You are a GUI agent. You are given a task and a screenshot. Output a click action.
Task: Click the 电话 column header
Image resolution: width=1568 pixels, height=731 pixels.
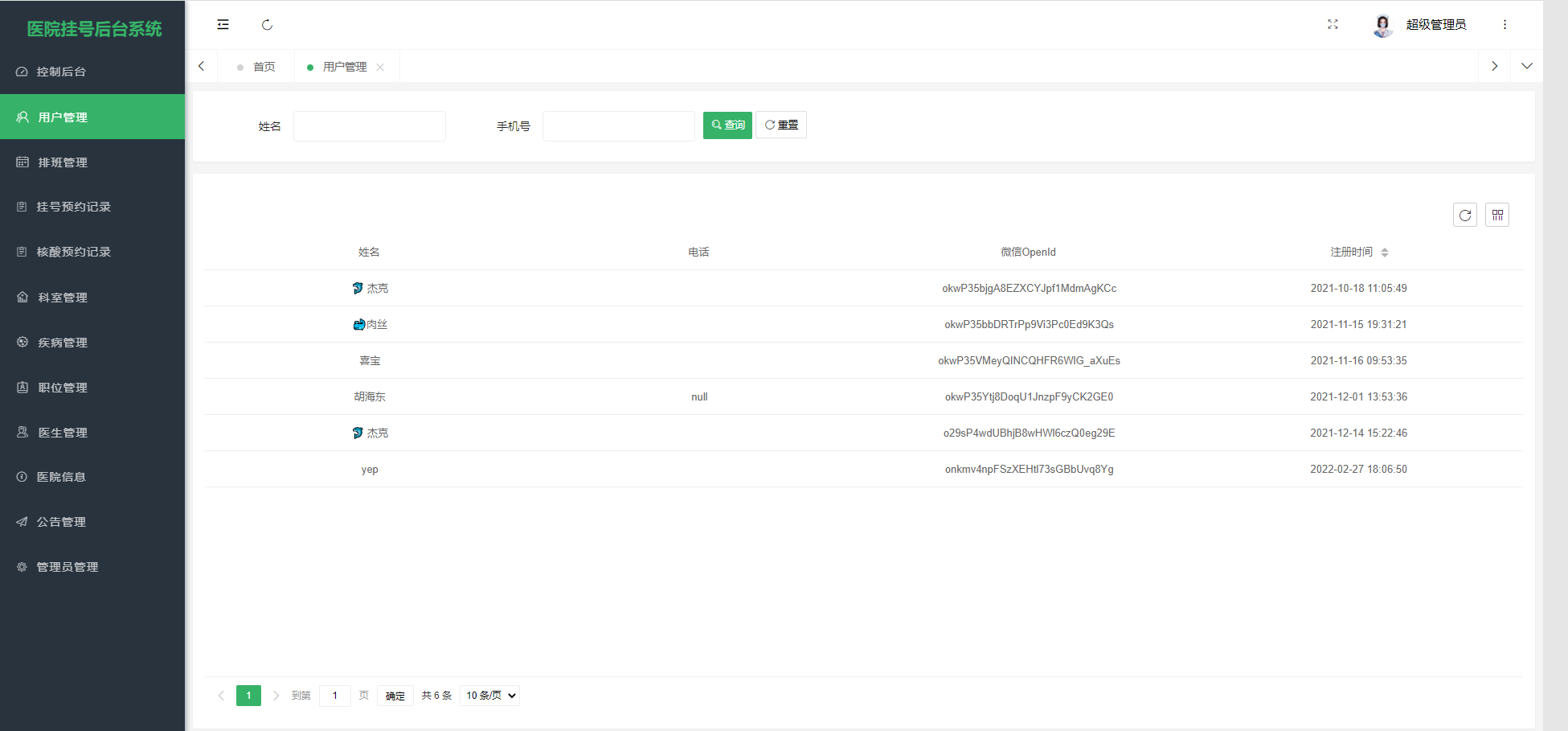[698, 252]
